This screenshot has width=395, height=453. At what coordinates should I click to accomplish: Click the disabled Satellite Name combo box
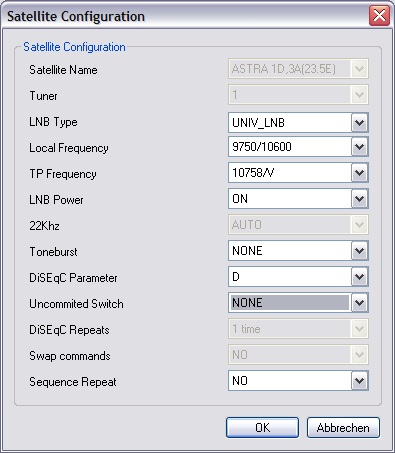pyautogui.click(x=298, y=69)
